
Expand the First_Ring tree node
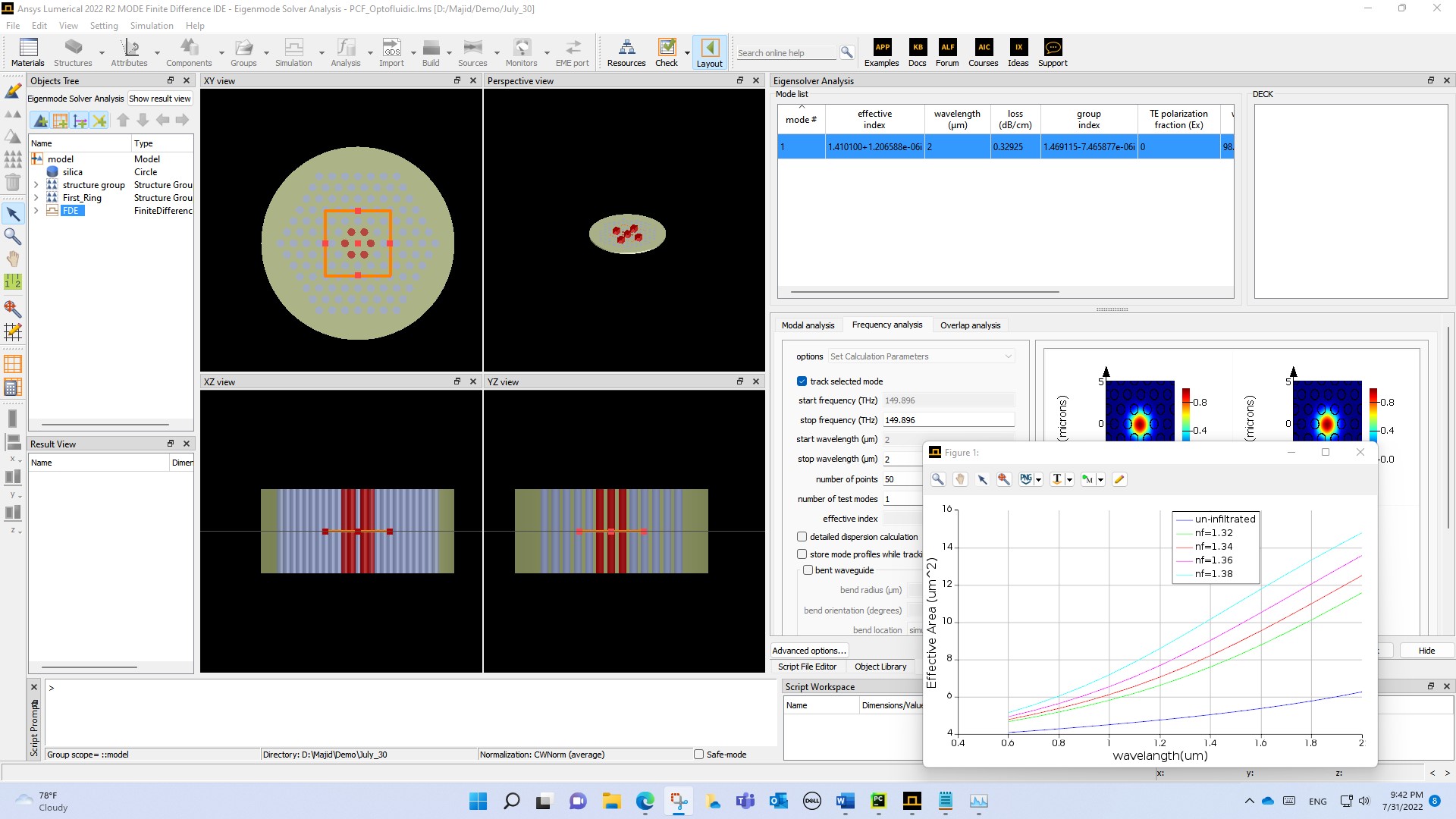tap(36, 198)
